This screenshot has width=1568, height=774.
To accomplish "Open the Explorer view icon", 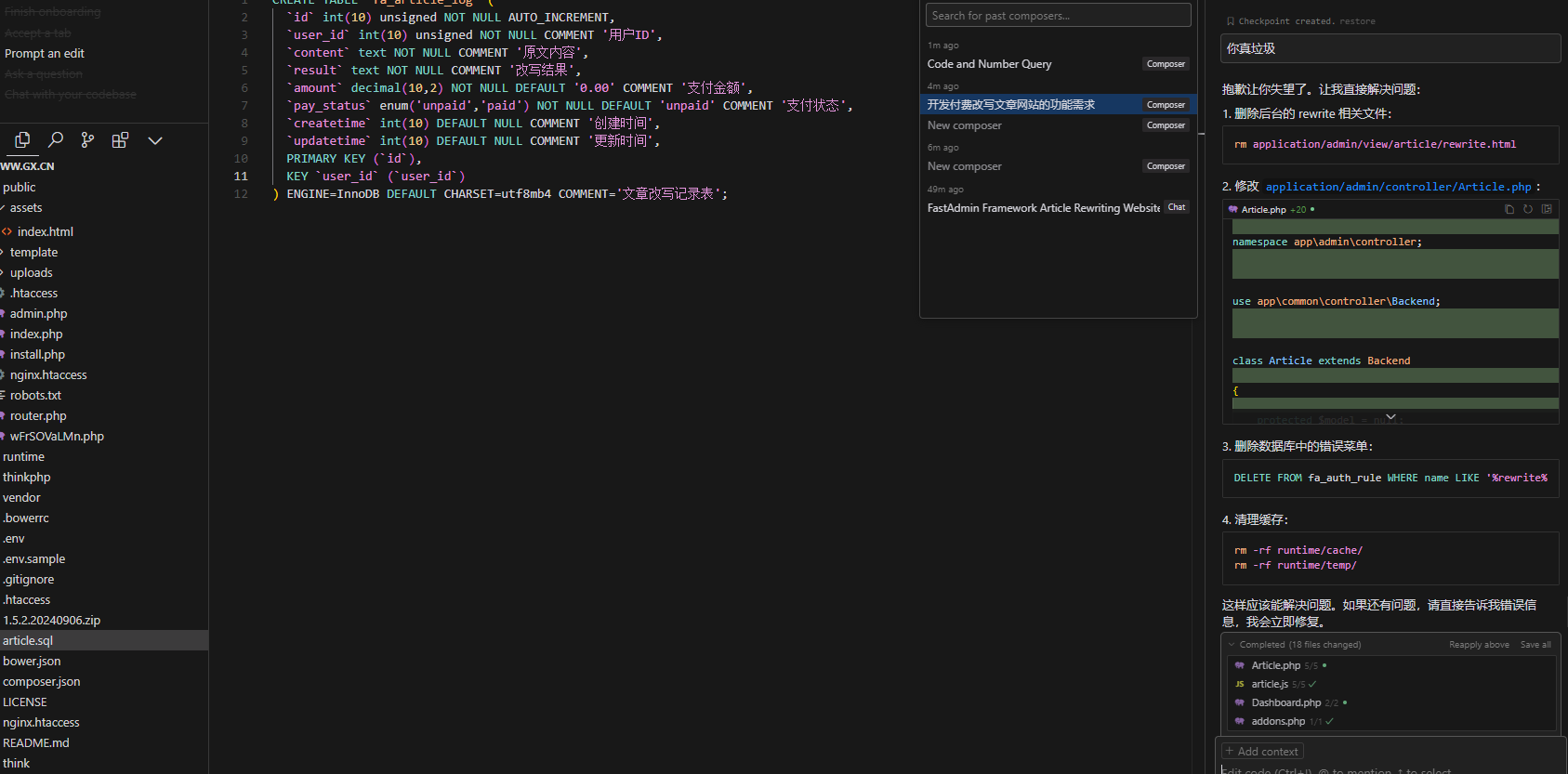I will (22, 139).
